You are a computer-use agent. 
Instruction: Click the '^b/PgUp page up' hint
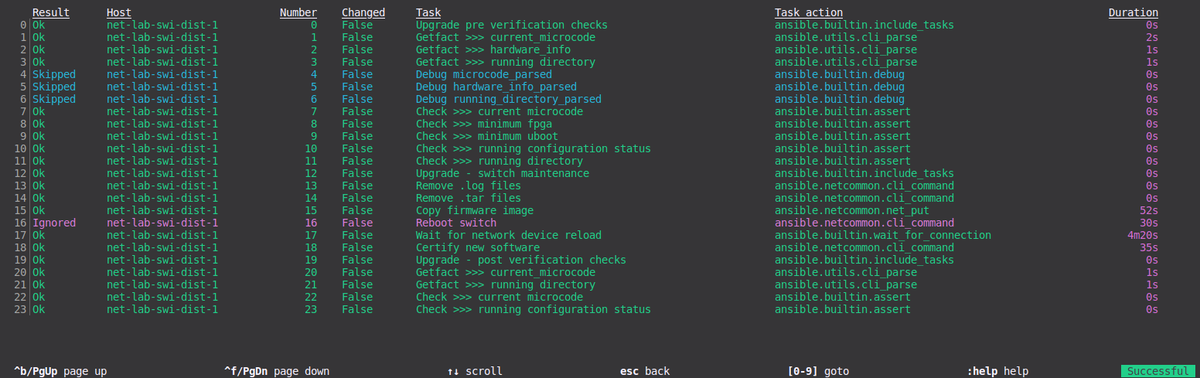tap(60, 371)
